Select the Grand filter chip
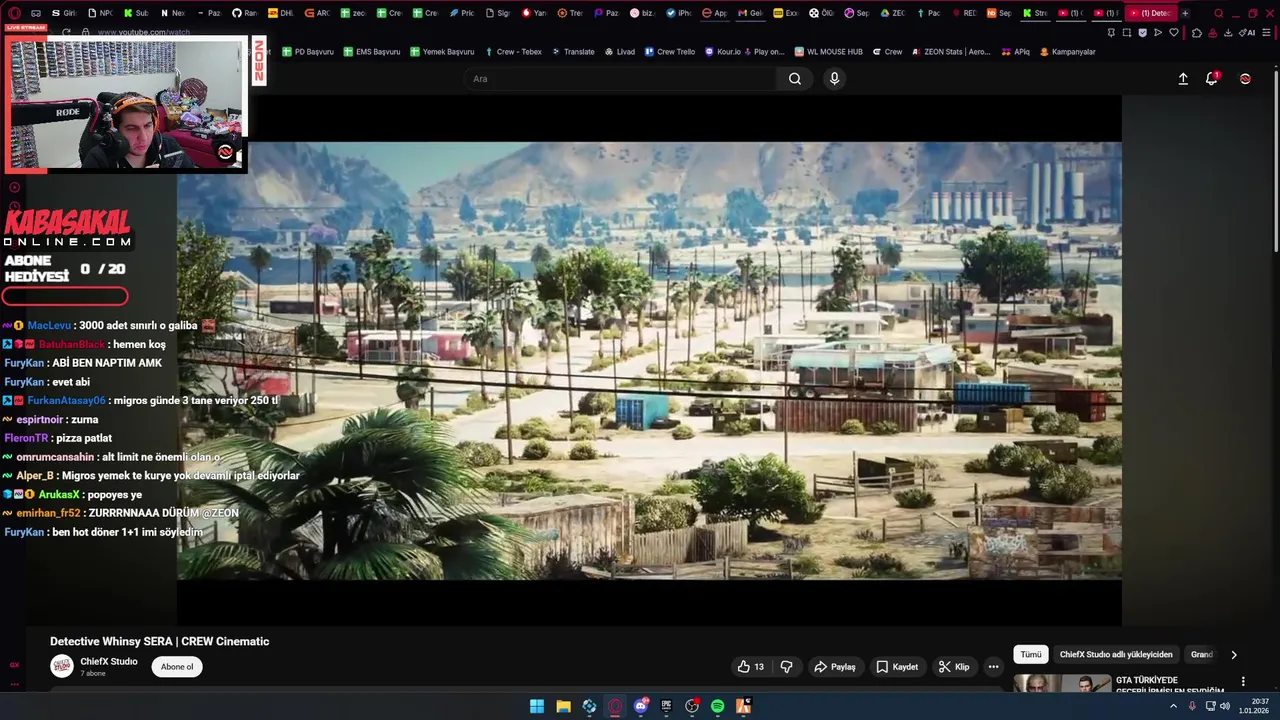The width and height of the screenshot is (1280, 720). pyautogui.click(x=1202, y=655)
